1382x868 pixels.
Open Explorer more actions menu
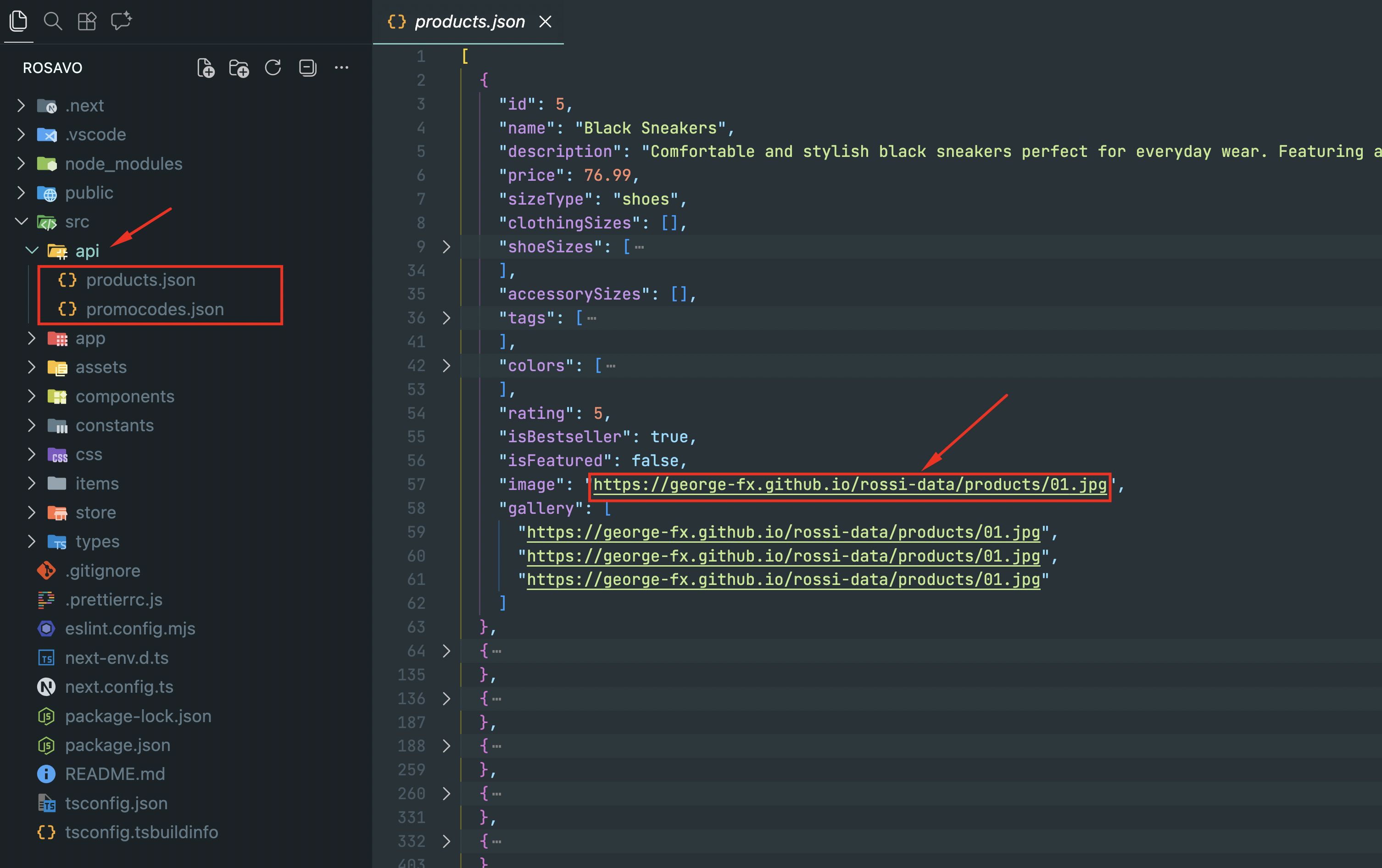click(341, 68)
